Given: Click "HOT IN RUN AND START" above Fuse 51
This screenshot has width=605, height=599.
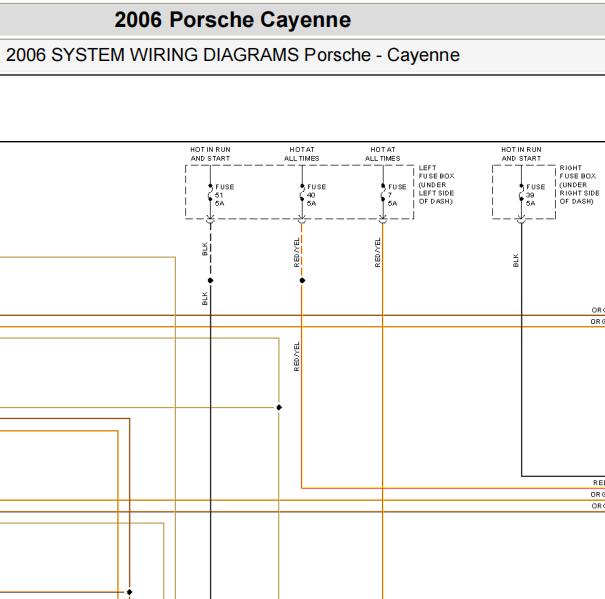Looking at the screenshot, I should (210, 154).
